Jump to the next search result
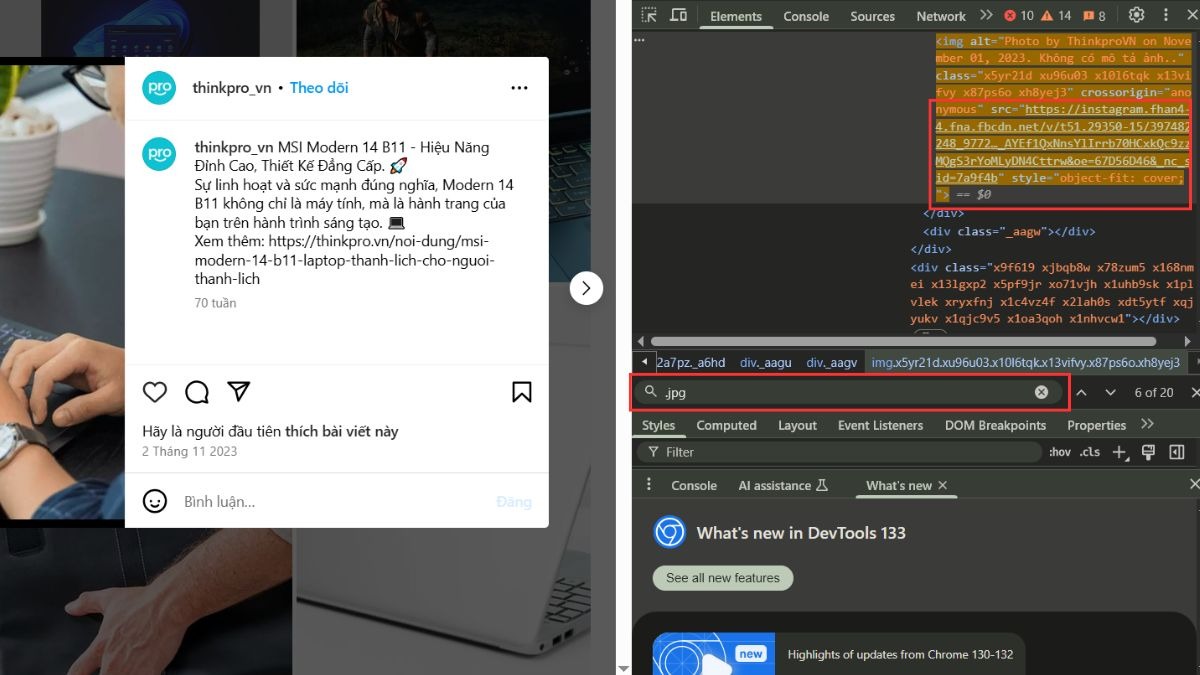Image resolution: width=1200 pixels, height=675 pixels. click(1110, 392)
